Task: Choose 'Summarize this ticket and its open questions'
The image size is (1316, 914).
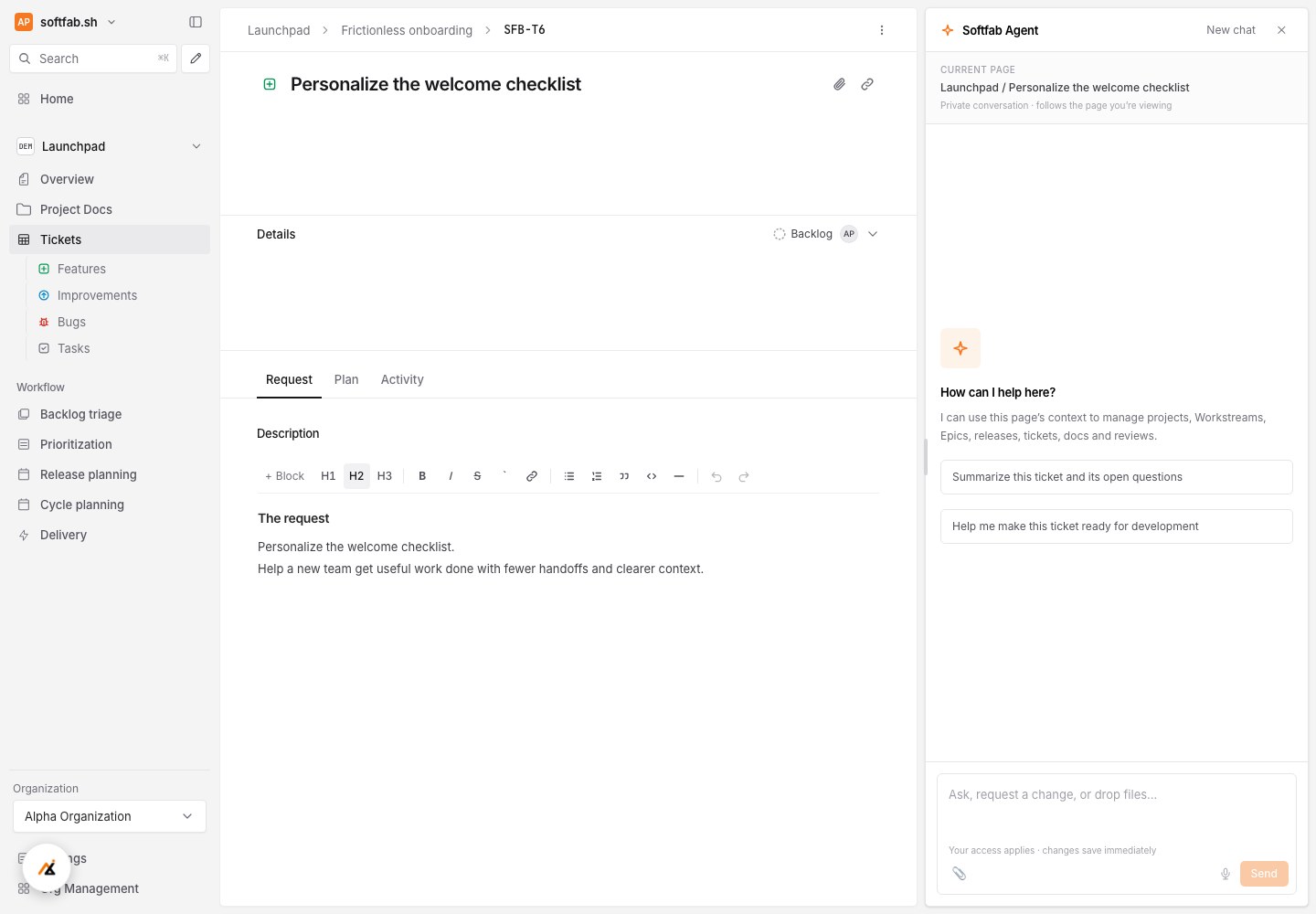Action: point(1117,477)
